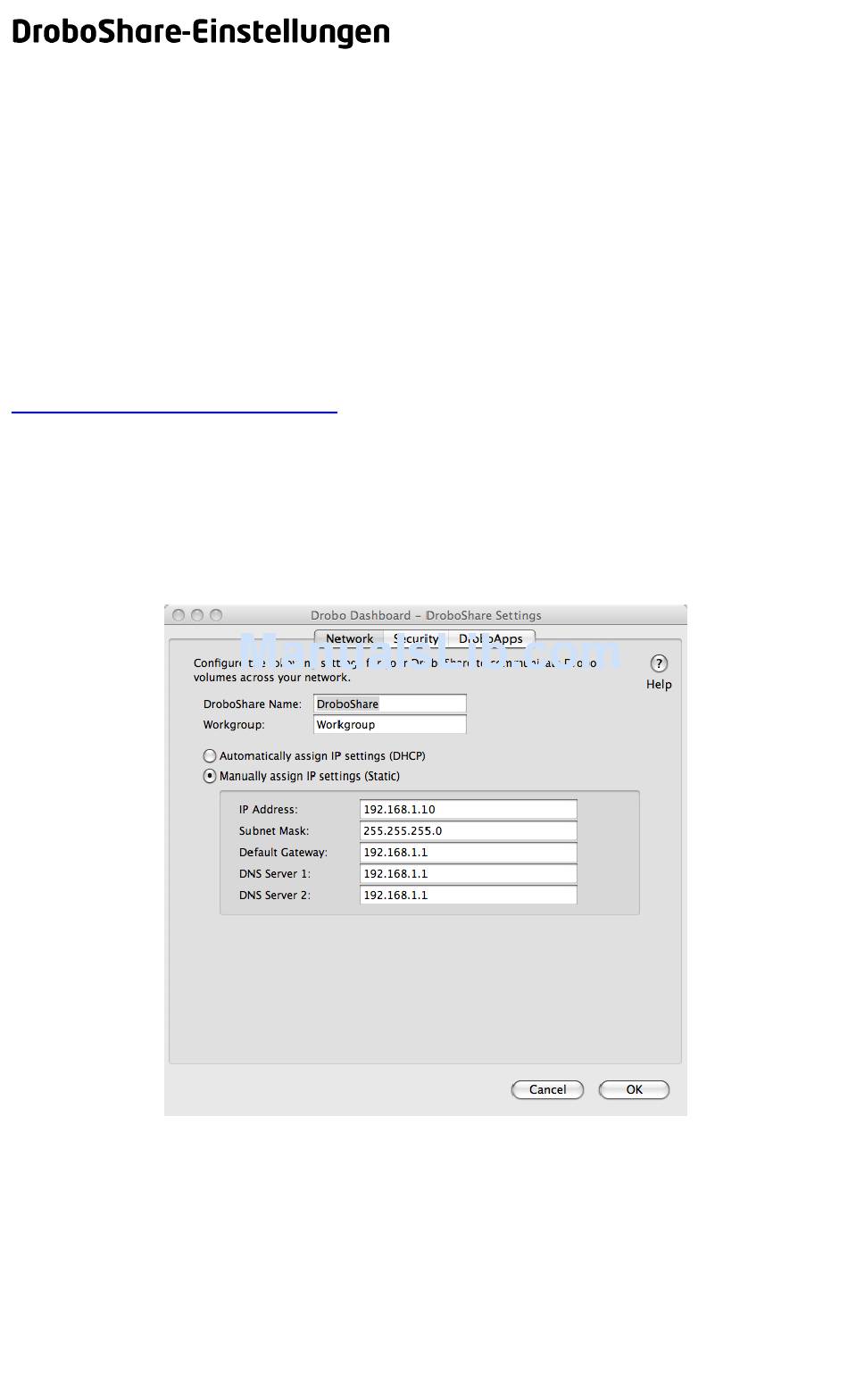Image resolution: width=848 pixels, height=1400 pixels.
Task: Enable automatic IP assignment via DHCP
Action: (x=210, y=756)
